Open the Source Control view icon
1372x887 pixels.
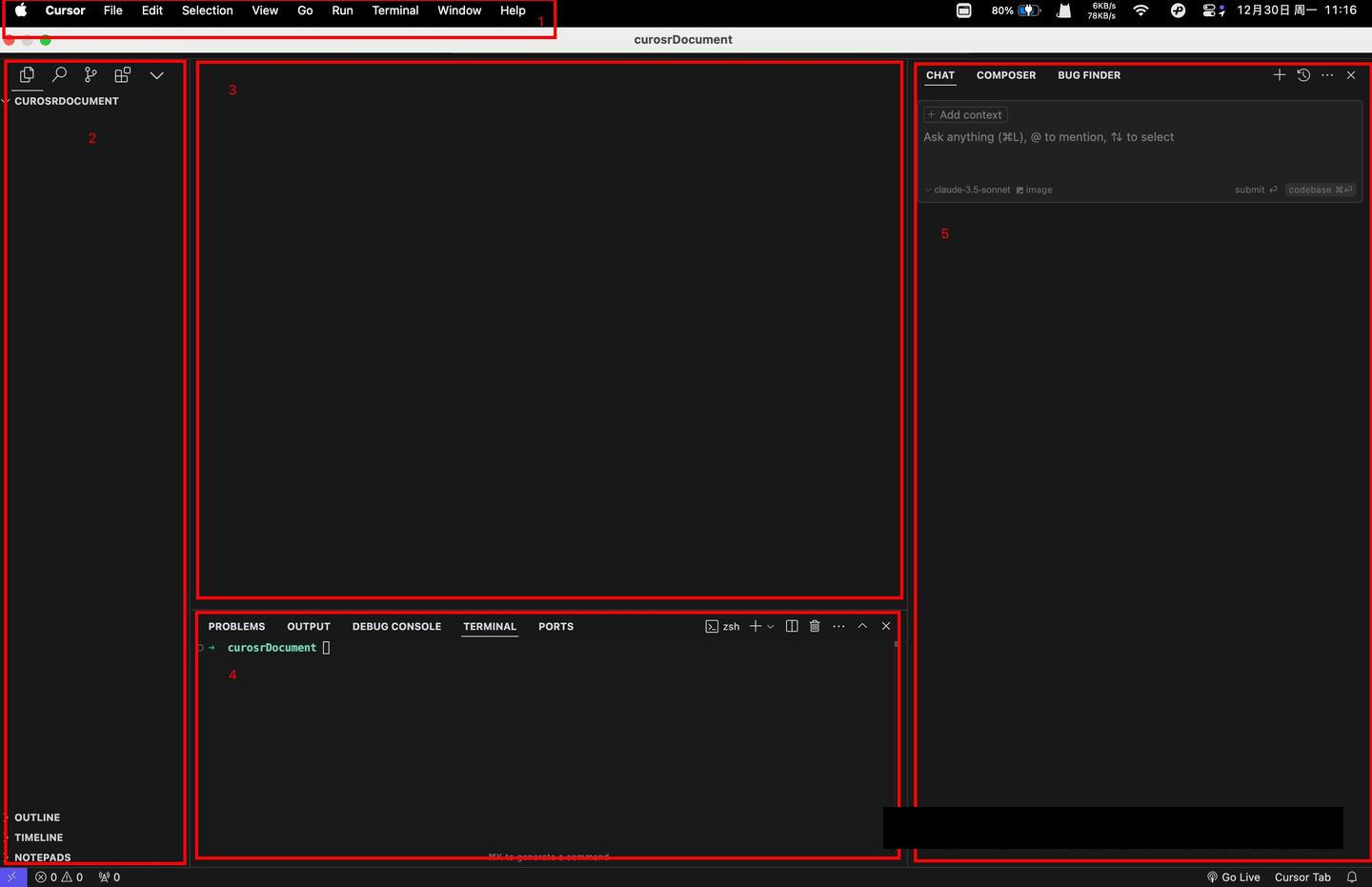coord(91,74)
